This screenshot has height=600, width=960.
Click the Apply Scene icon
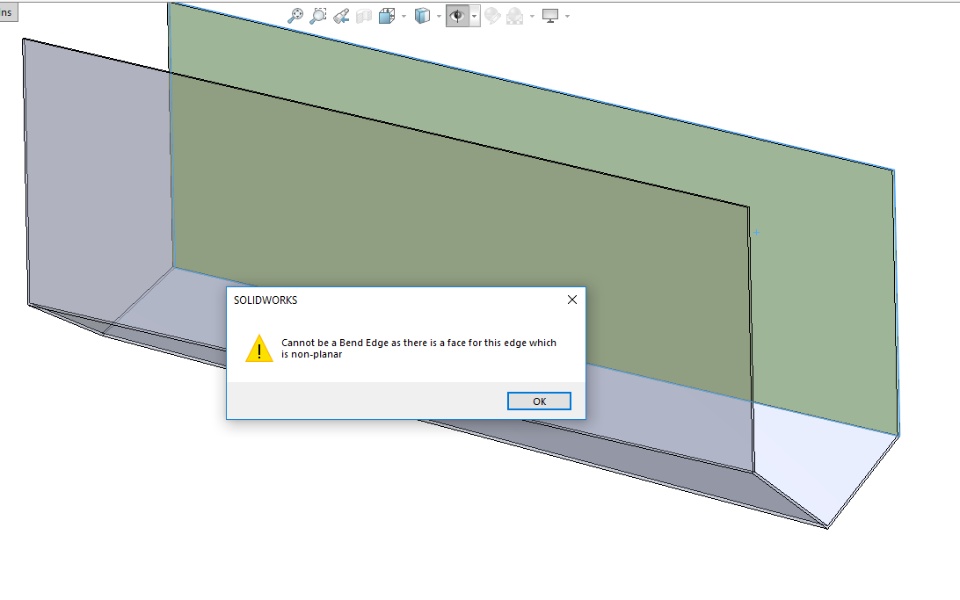point(515,16)
